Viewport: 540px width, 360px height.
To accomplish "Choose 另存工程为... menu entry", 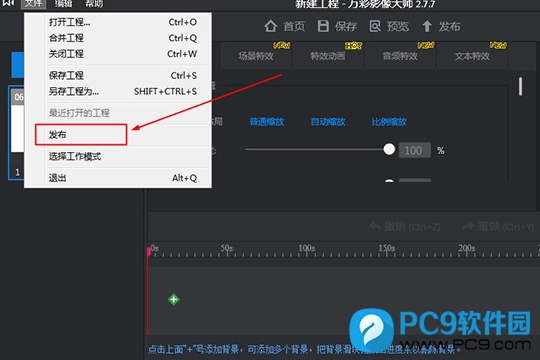I will [x=123, y=91].
